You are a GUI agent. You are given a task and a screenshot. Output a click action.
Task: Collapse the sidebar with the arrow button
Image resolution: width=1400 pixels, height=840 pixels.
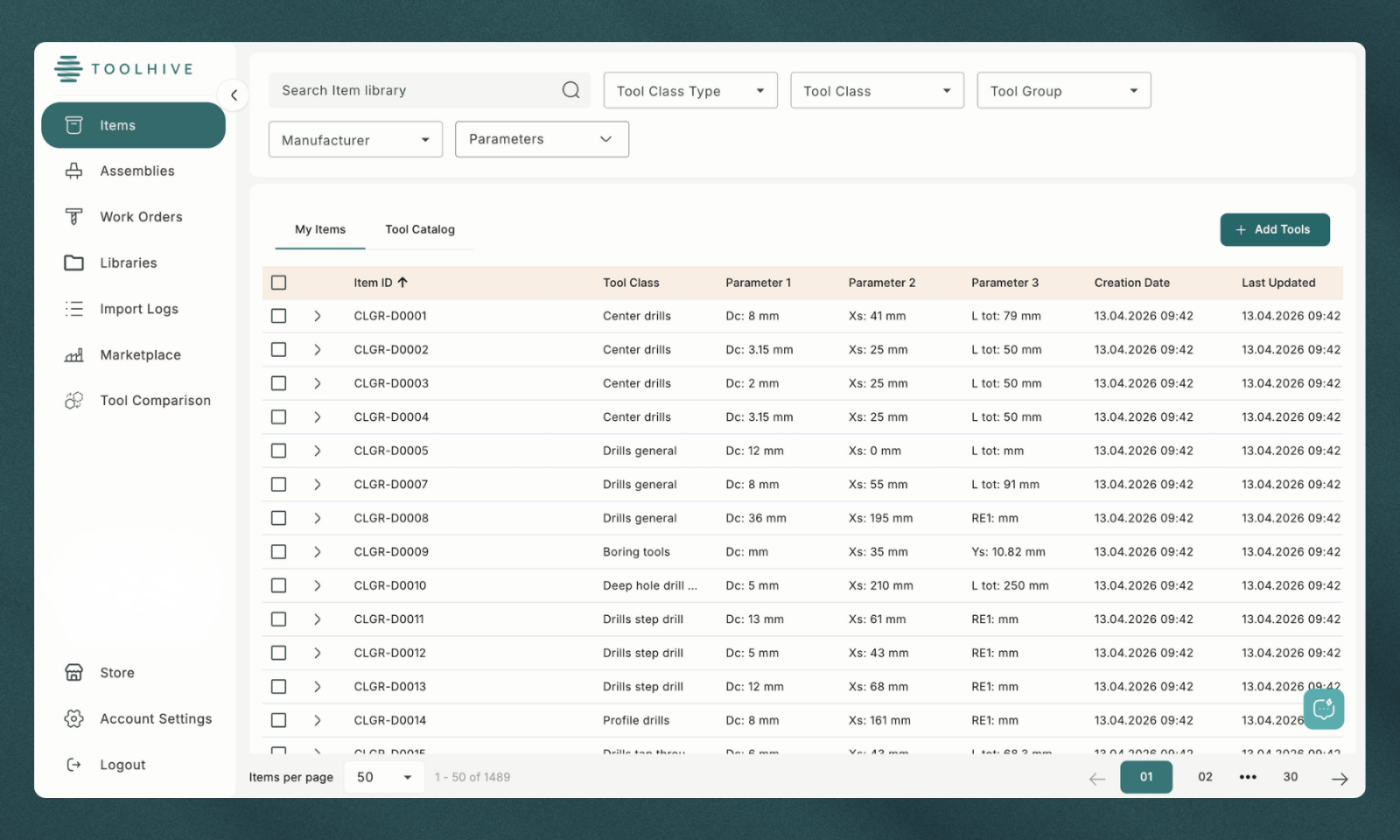point(234,95)
